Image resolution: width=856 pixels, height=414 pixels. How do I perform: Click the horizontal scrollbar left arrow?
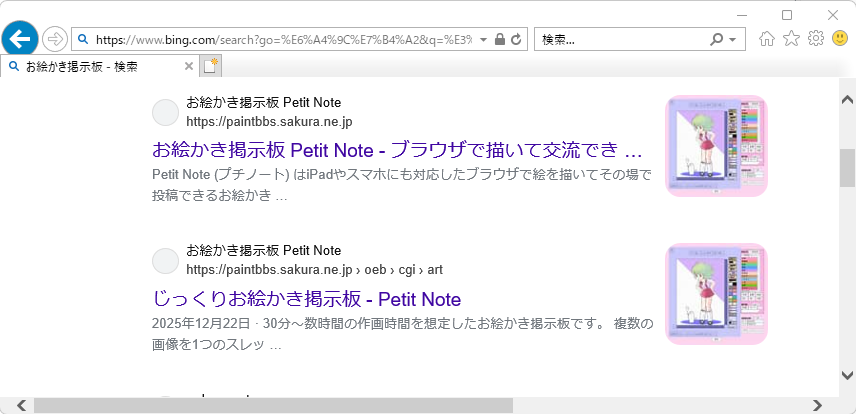tap(21, 405)
